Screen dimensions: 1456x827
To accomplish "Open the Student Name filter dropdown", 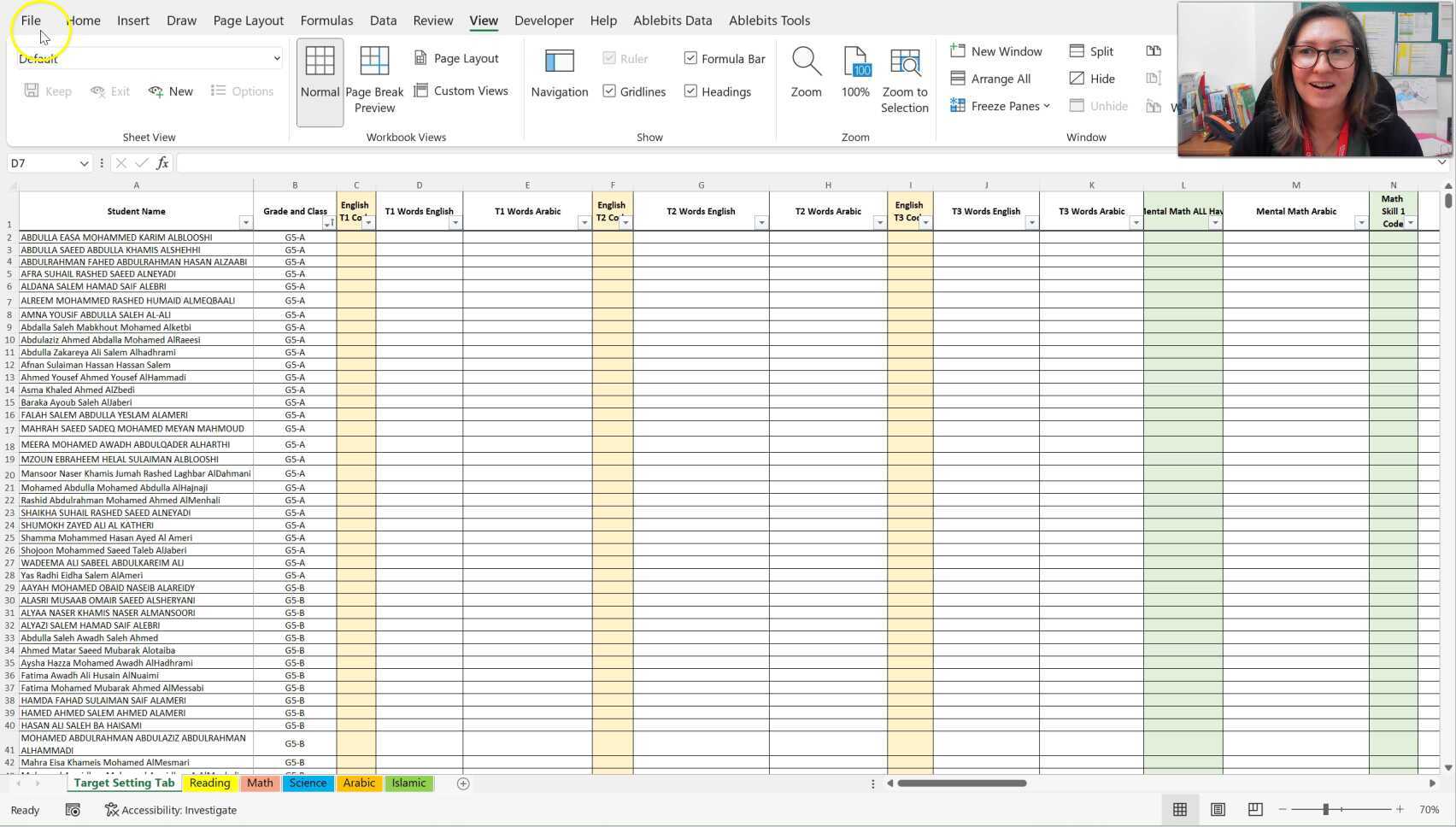I will pyautogui.click(x=245, y=223).
